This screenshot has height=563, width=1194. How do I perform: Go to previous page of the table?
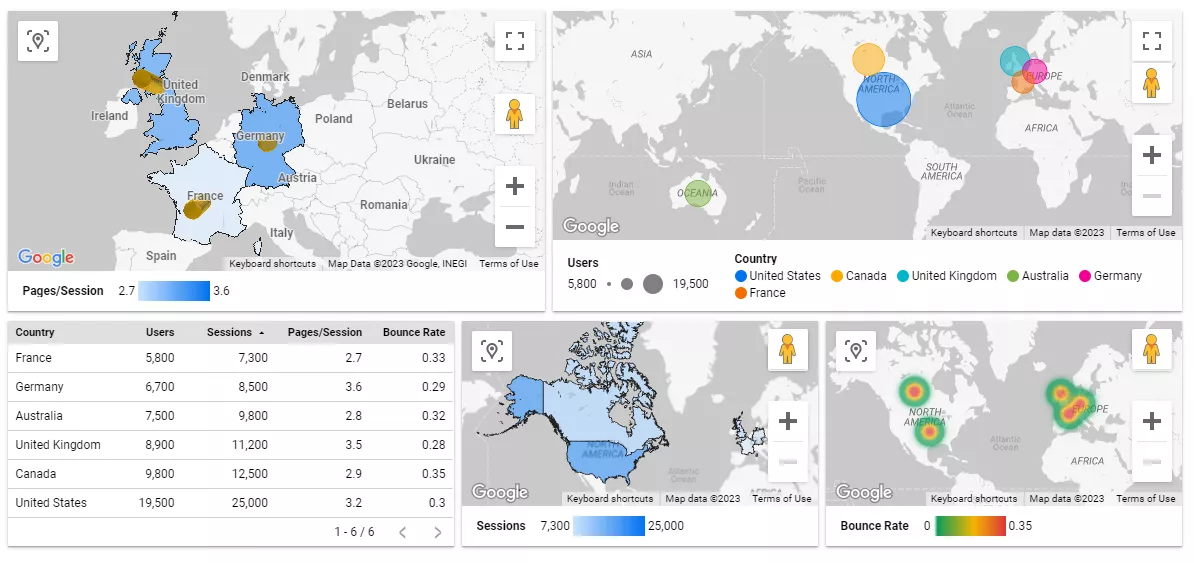[x=403, y=532]
